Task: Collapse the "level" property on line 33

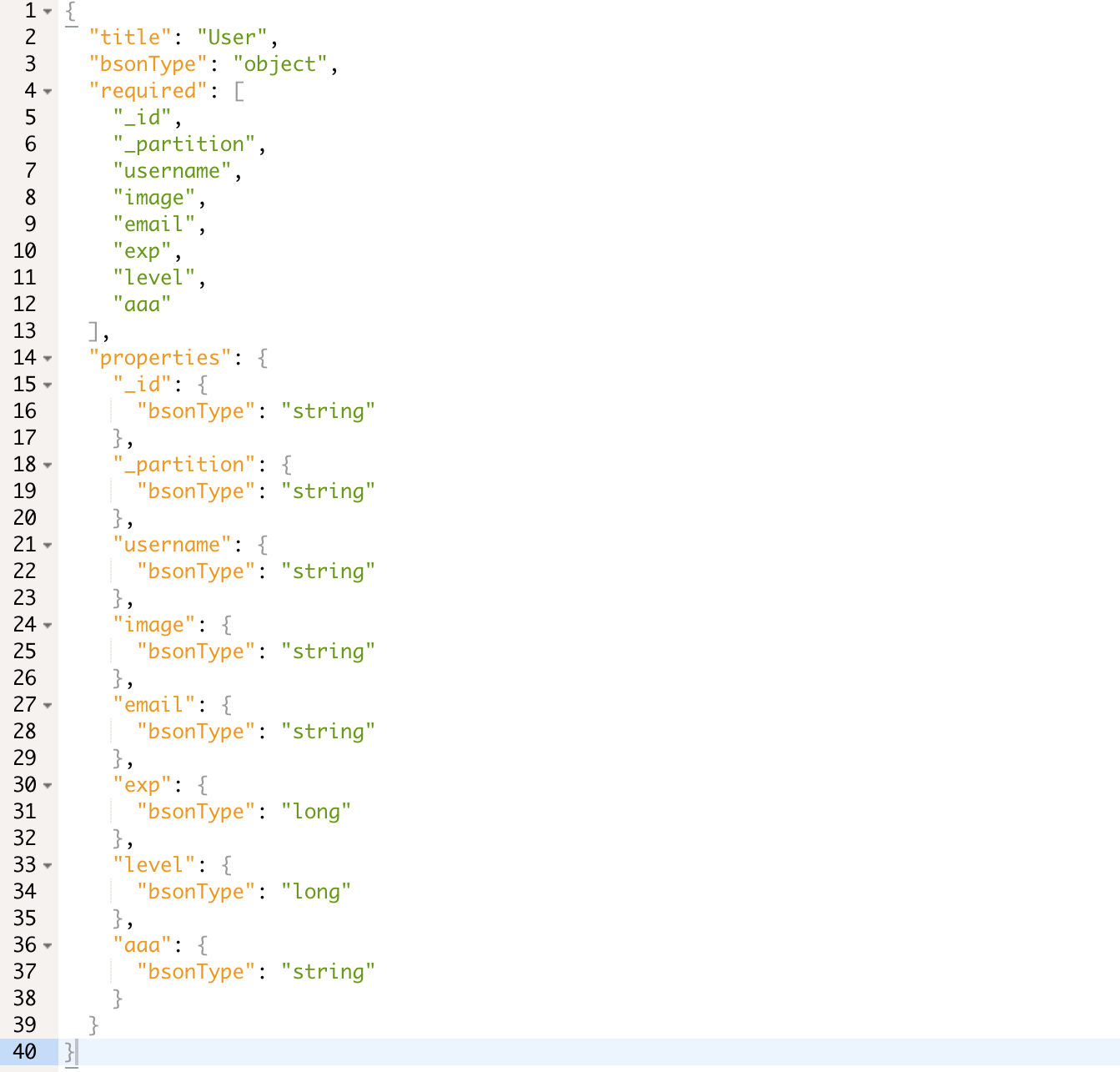Action: tap(47, 866)
